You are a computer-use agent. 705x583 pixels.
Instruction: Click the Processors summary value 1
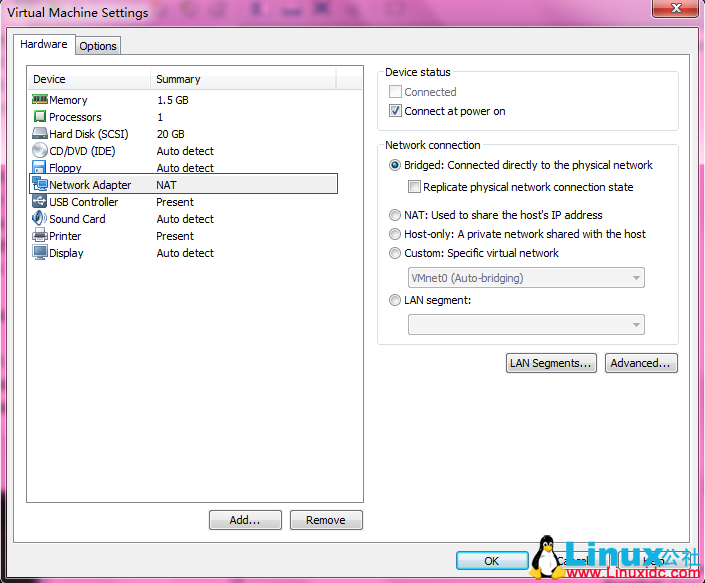[160, 117]
